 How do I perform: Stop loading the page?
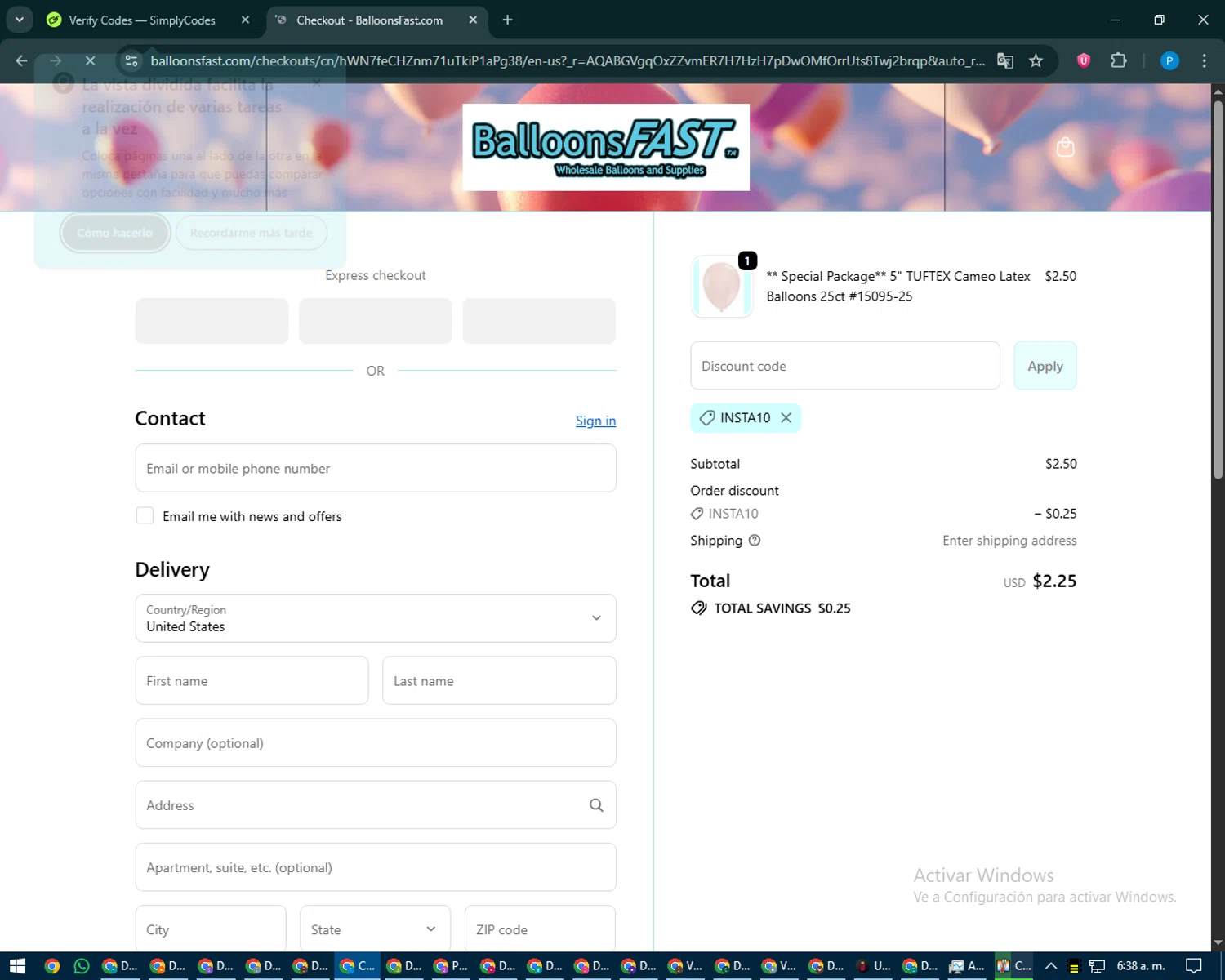point(91,60)
